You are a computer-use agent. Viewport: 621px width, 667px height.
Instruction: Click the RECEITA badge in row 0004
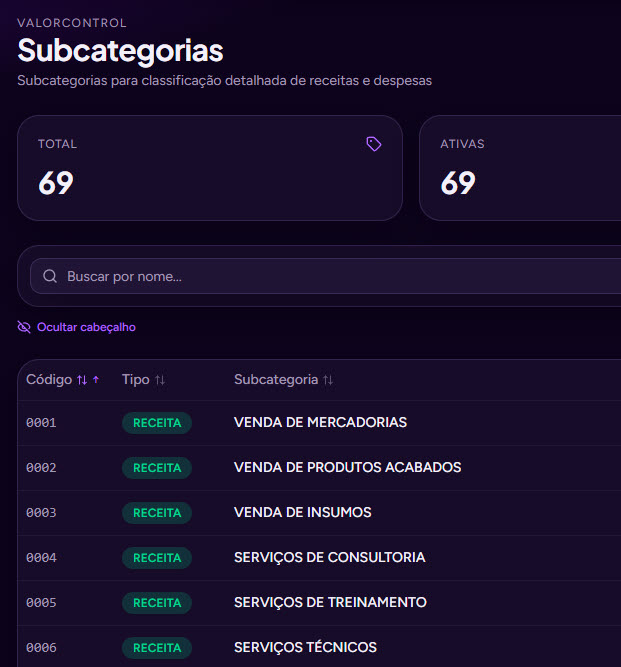tap(157, 558)
